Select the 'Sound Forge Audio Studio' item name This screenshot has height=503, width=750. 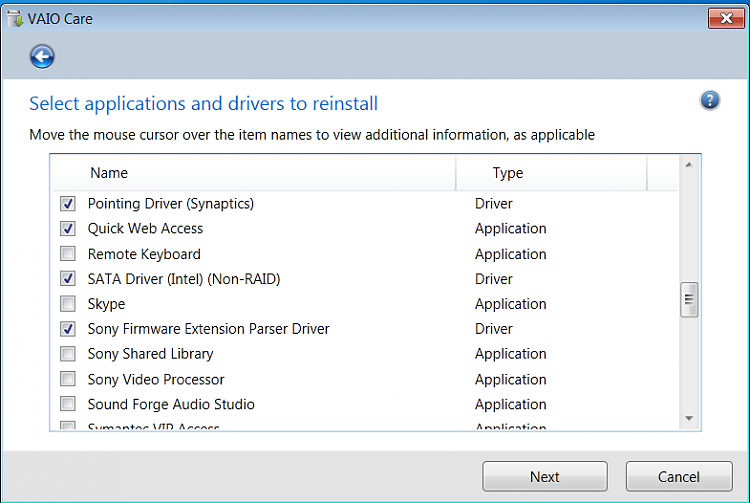pyautogui.click(x=171, y=405)
